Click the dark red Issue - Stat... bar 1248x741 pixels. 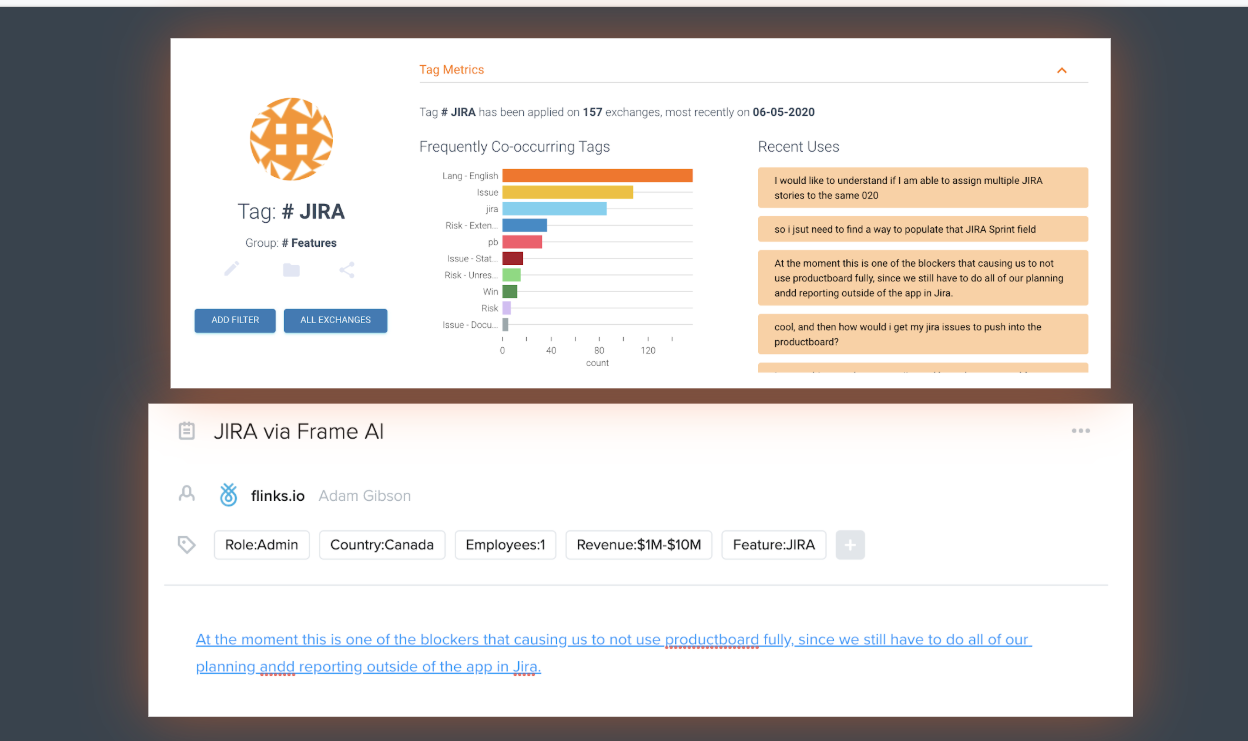pyautogui.click(x=512, y=258)
